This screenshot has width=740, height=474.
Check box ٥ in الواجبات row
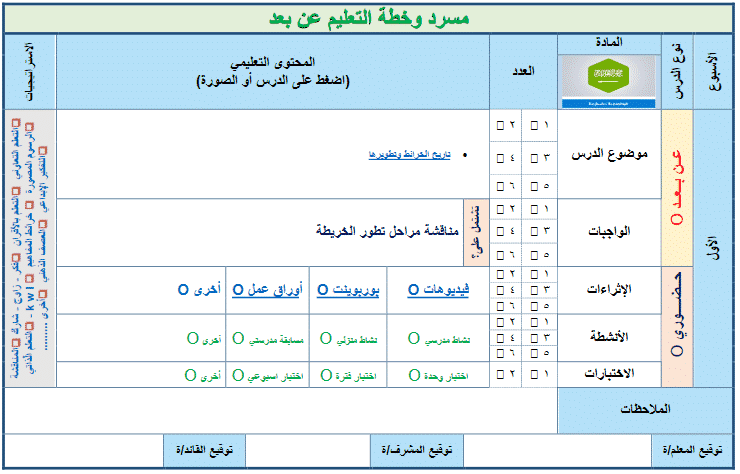pyautogui.click(x=534, y=255)
